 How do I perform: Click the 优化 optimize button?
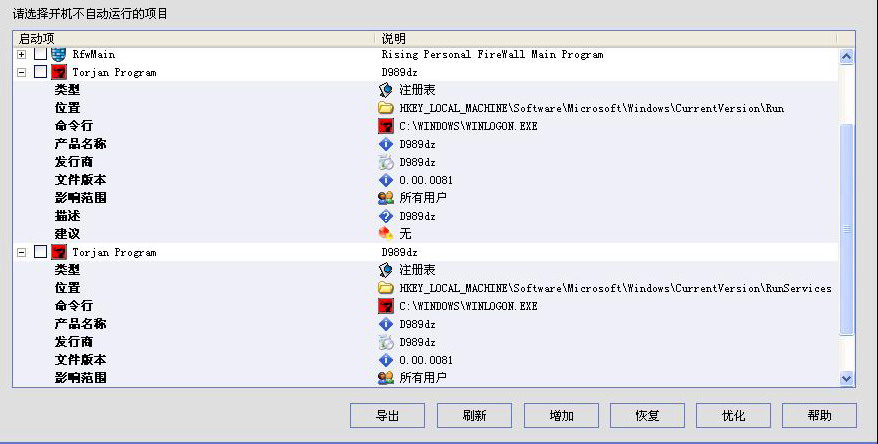click(x=734, y=415)
